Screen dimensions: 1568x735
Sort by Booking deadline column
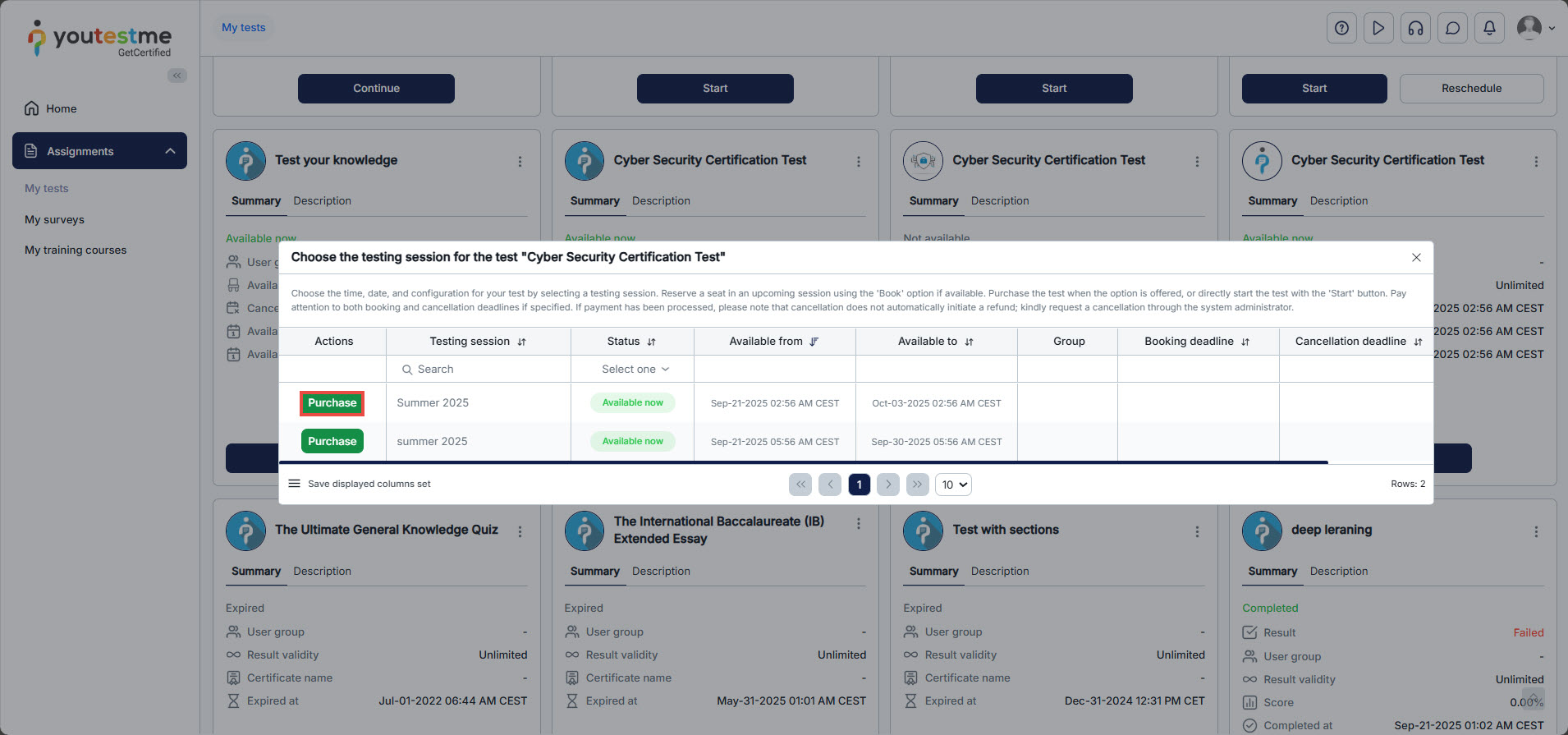tap(1245, 342)
